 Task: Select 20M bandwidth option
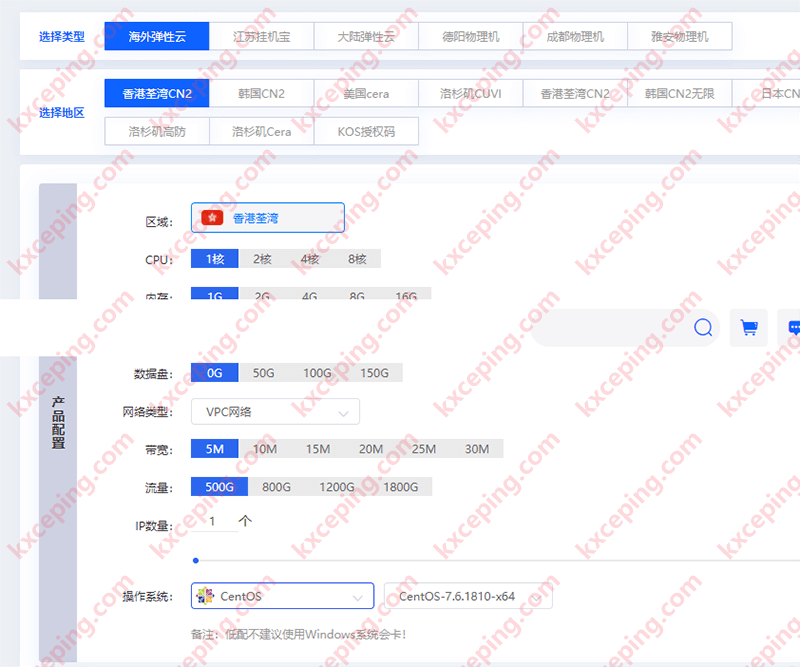(370, 449)
